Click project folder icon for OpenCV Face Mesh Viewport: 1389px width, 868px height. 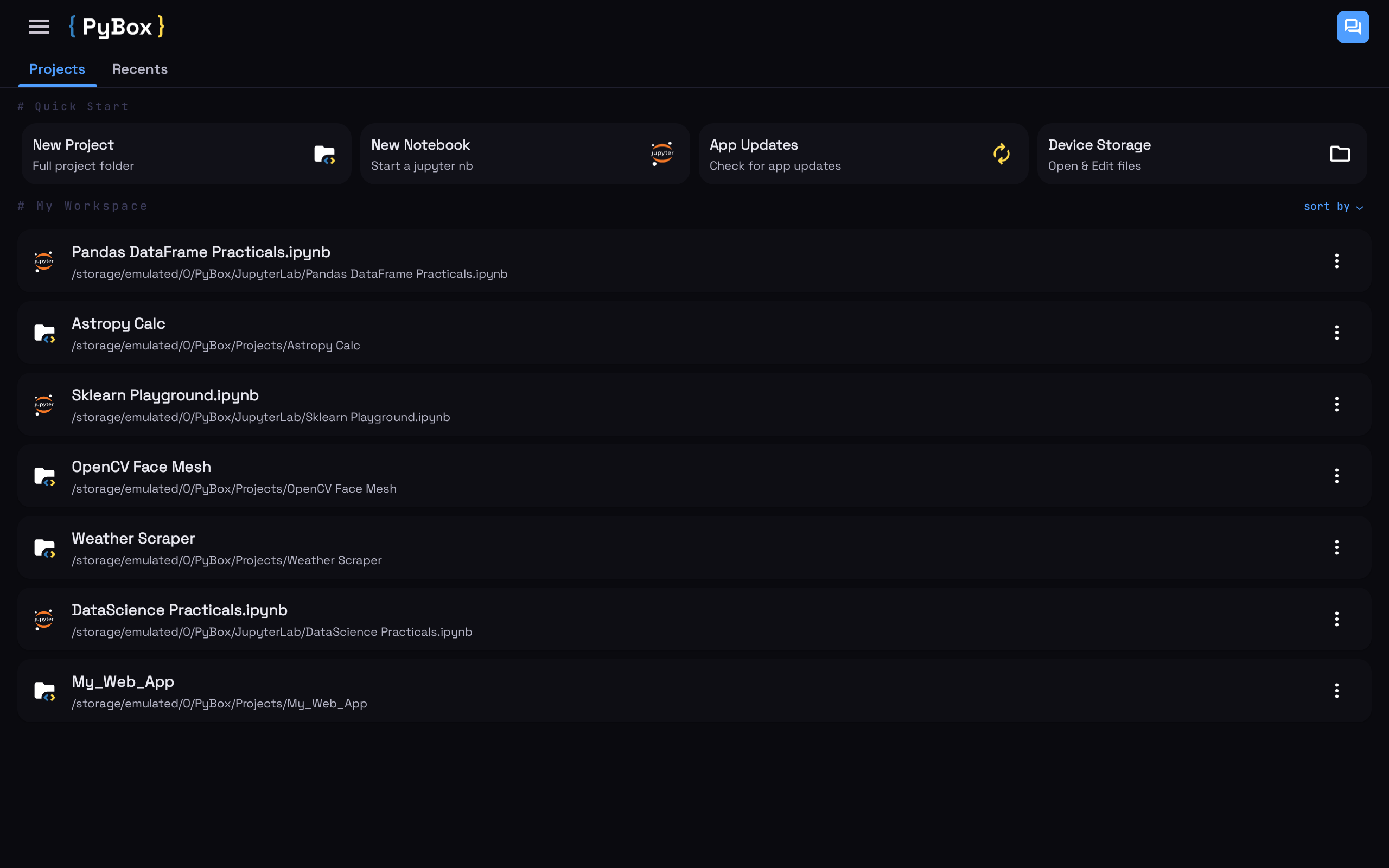[x=44, y=476]
